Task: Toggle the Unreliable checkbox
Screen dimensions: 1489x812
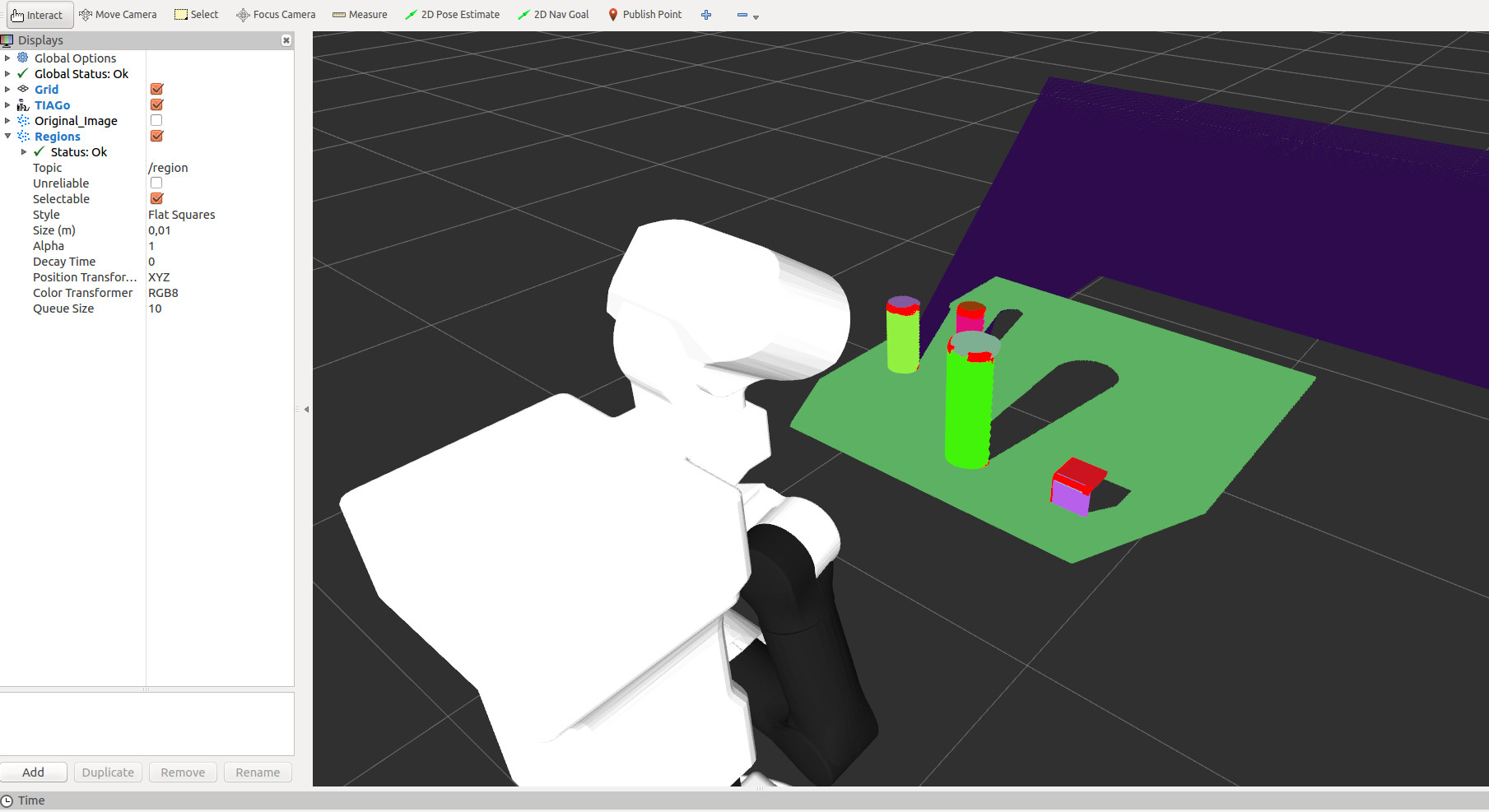Action: (156, 183)
